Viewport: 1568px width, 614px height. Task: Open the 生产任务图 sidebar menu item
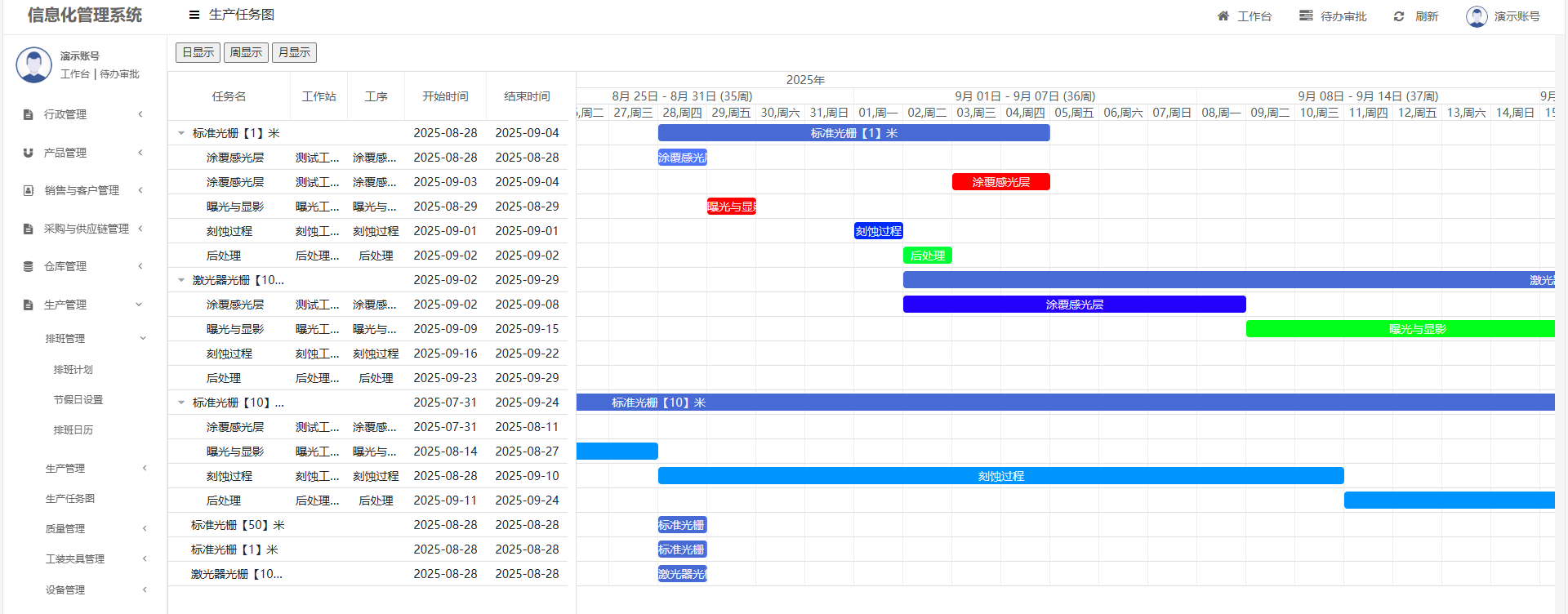click(70, 498)
